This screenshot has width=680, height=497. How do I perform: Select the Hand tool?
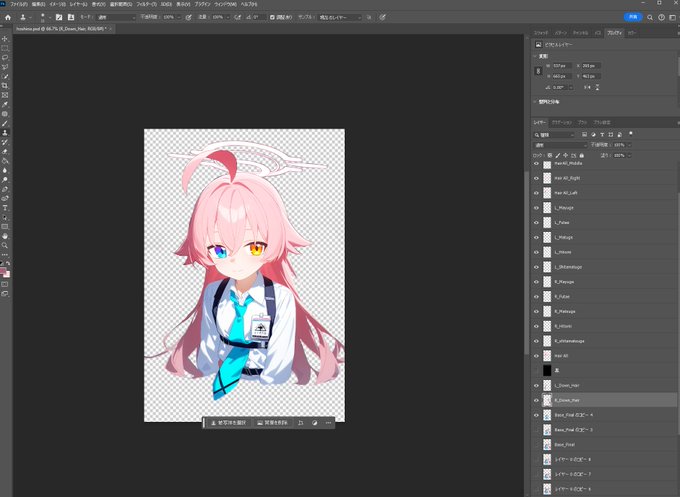pyautogui.click(x=5, y=236)
